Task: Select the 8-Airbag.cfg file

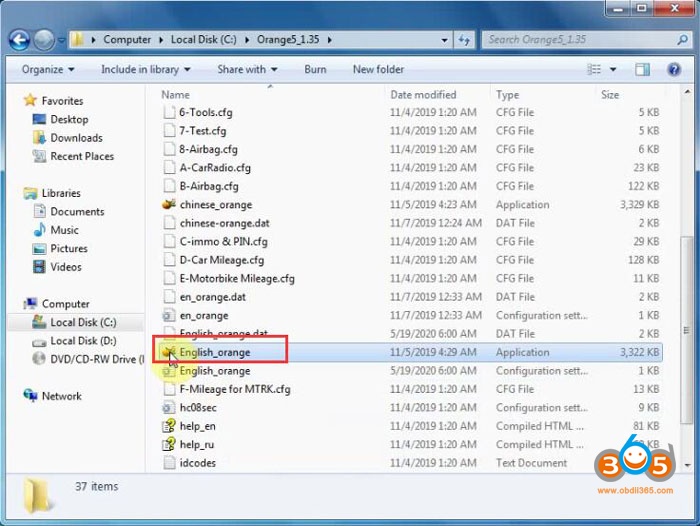Action: (x=208, y=150)
